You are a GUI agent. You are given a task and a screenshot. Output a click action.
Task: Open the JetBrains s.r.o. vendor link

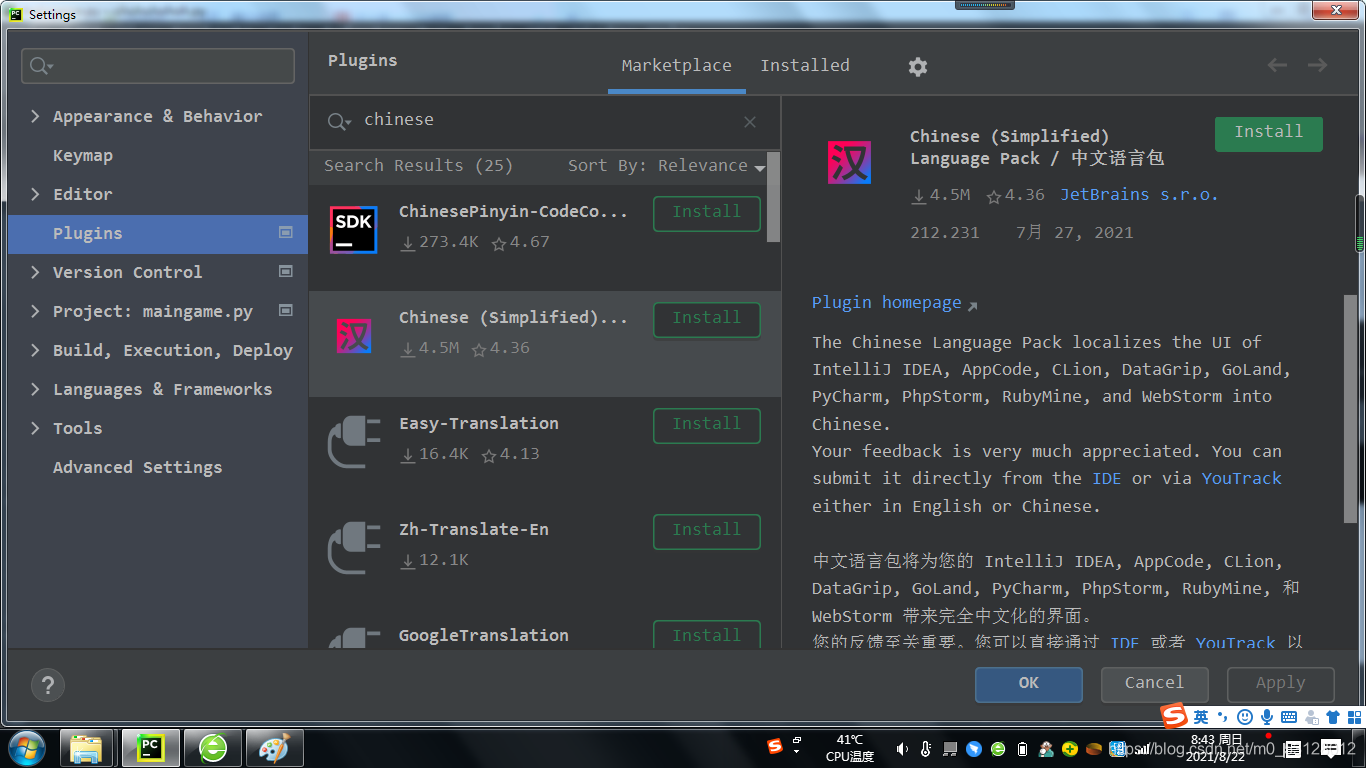[x=1139, y=195]
